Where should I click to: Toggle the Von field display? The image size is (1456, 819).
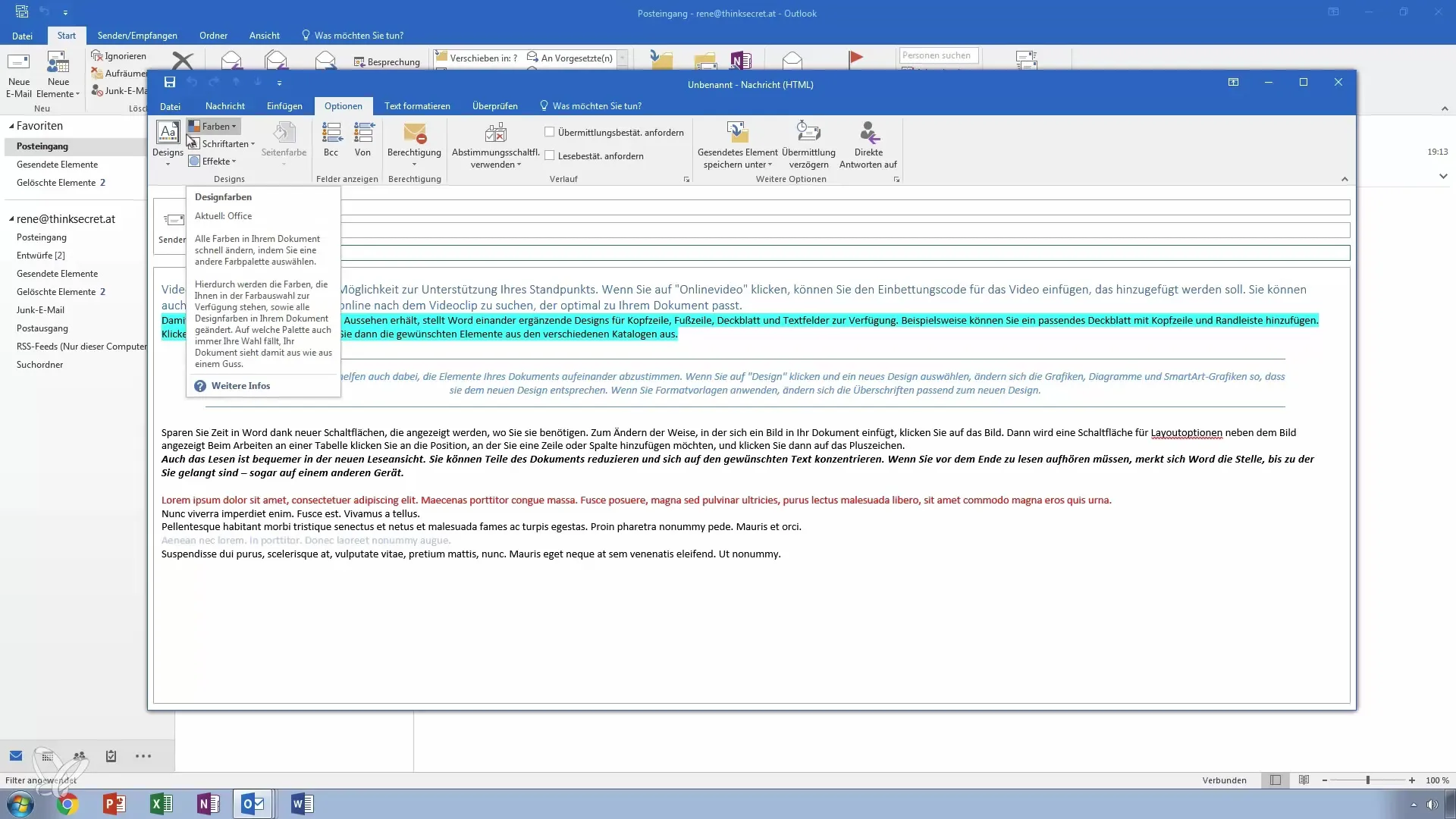[363, 140]
